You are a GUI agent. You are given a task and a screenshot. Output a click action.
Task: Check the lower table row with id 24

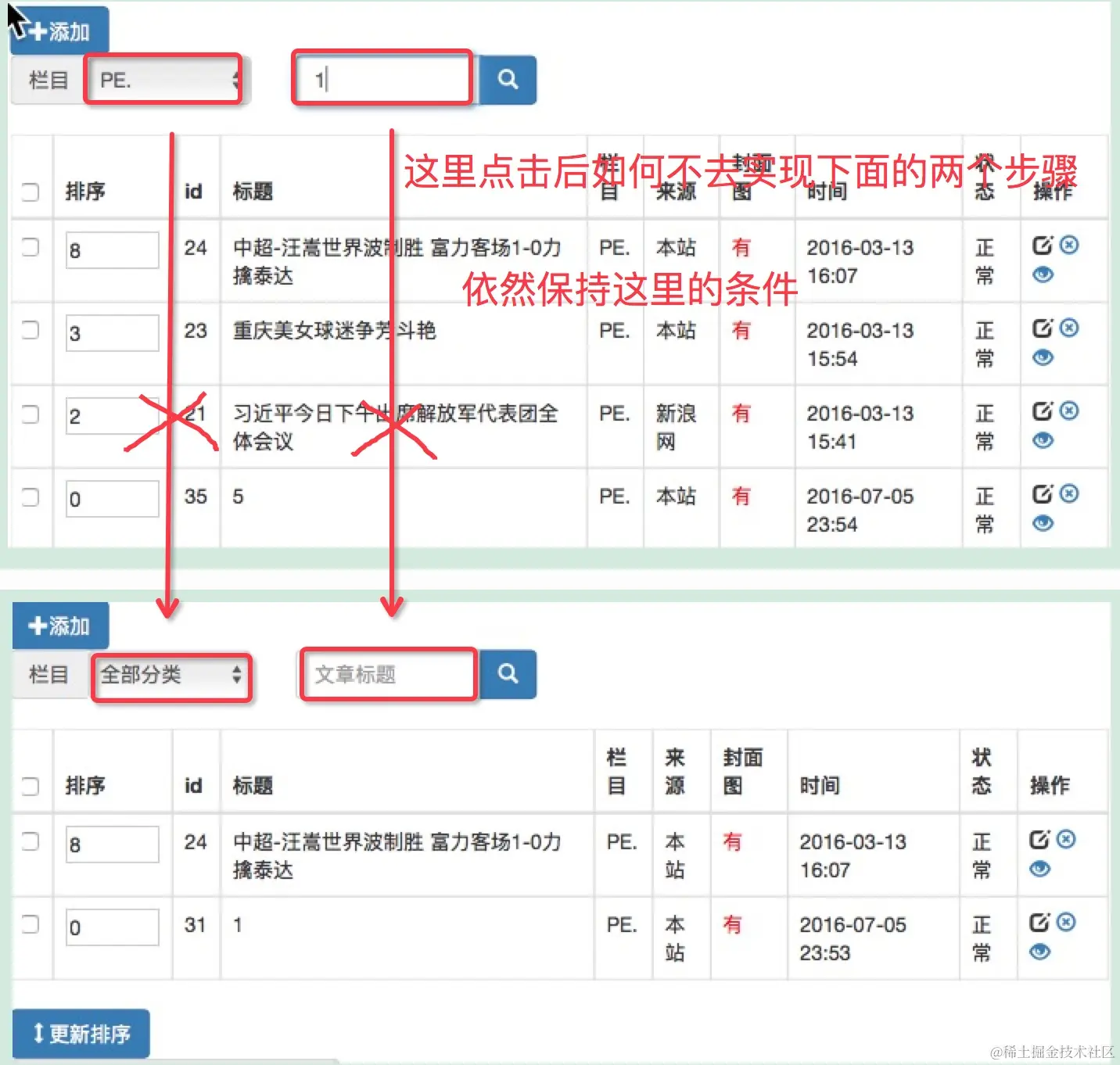(31, 841)
